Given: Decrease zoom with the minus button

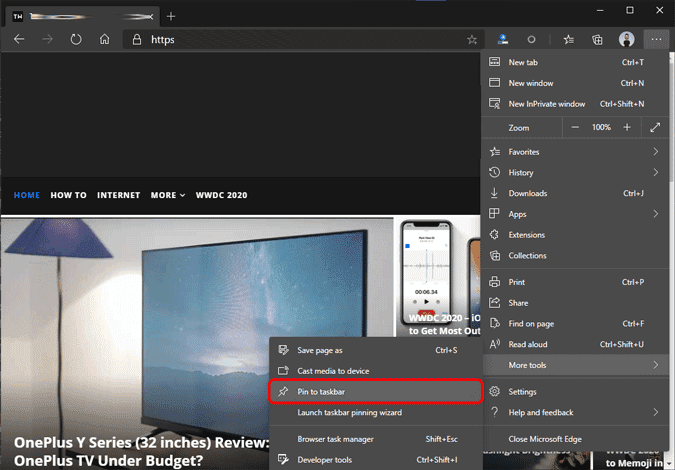Looking at the screenshot, I should (x=575, y=127).
